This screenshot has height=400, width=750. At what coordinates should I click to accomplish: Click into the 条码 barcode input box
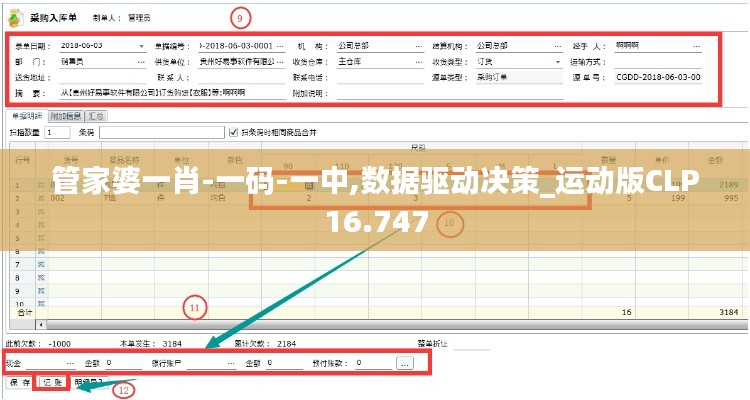(x=162, y=133)
